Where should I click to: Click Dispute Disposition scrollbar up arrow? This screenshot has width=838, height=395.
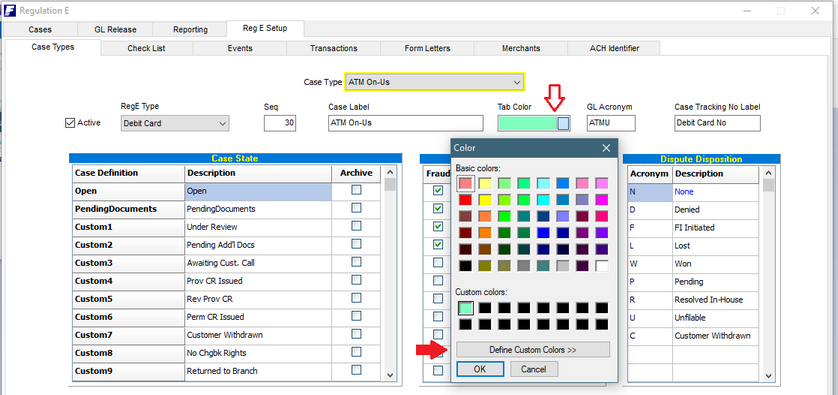pyautogui.click(x=768, y=173)
